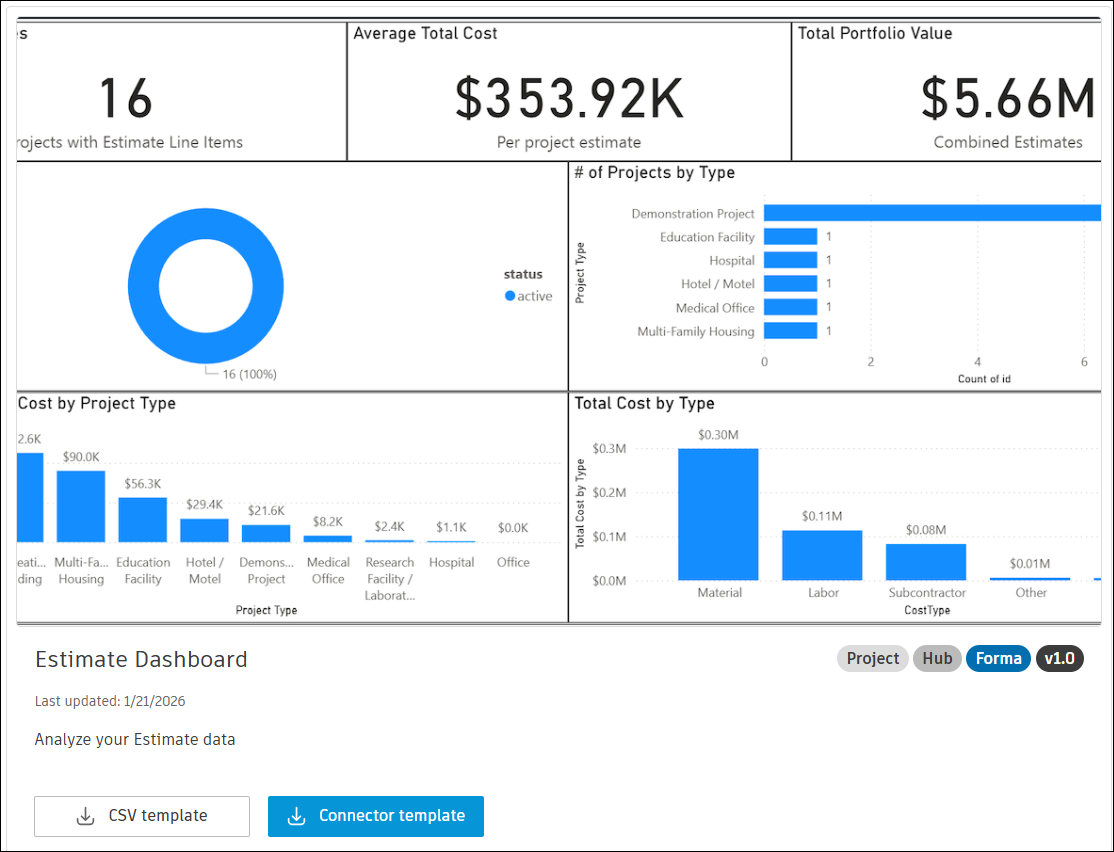Click the $5.66M total portfolio value

pyautogui.click(x=1008, y=98)
